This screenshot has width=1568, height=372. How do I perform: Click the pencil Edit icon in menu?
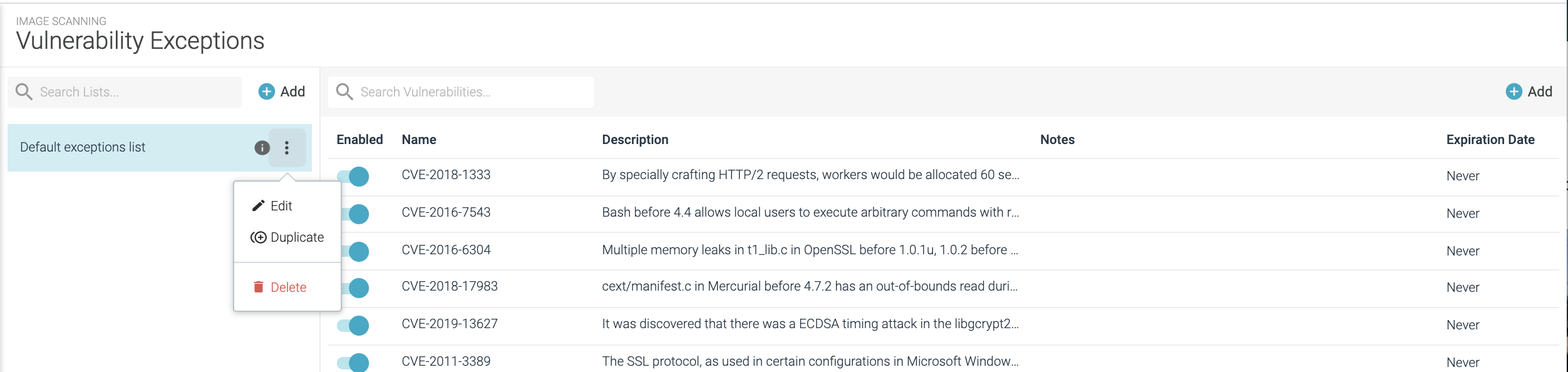point(258,206)
